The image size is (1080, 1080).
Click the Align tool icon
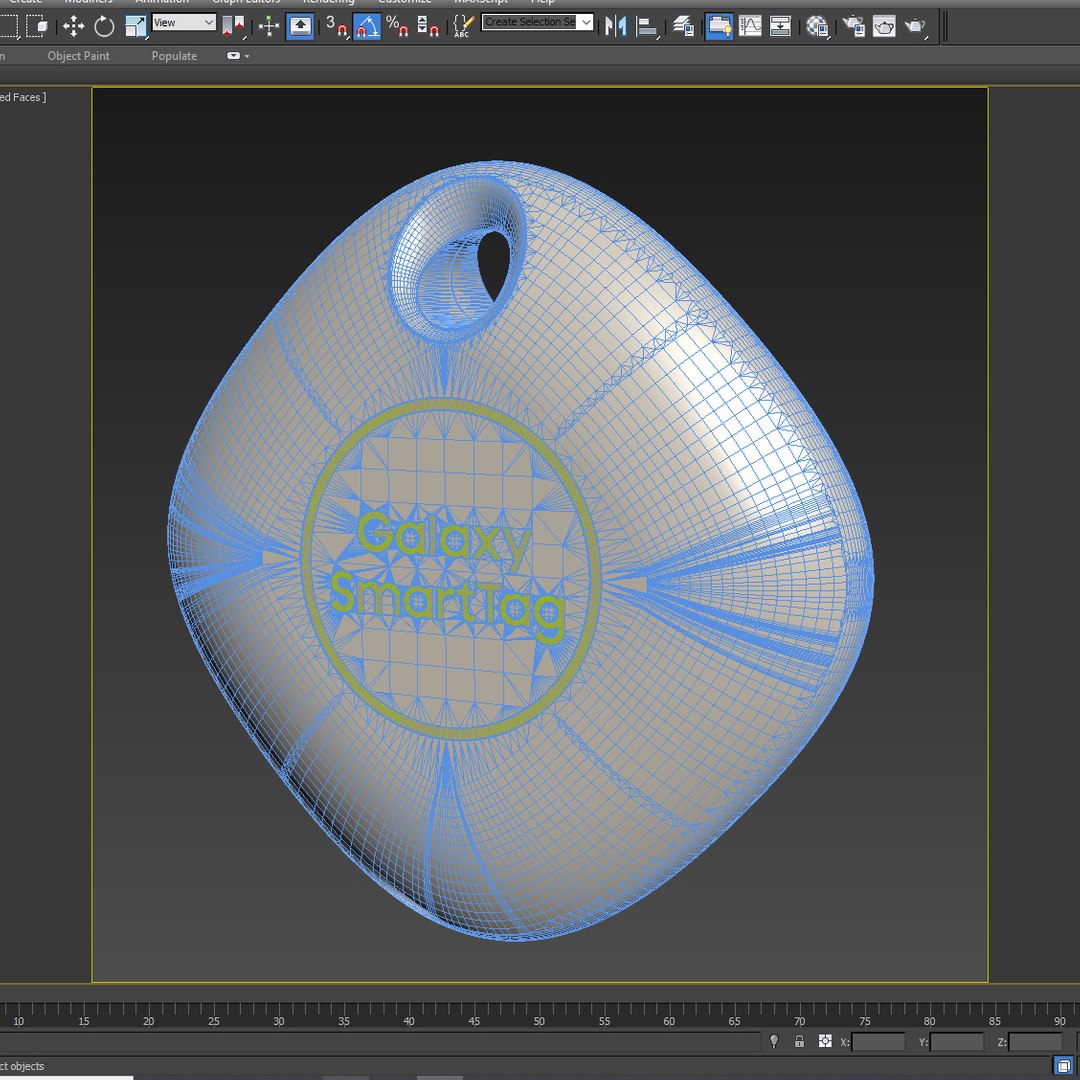tap(646, 26)
